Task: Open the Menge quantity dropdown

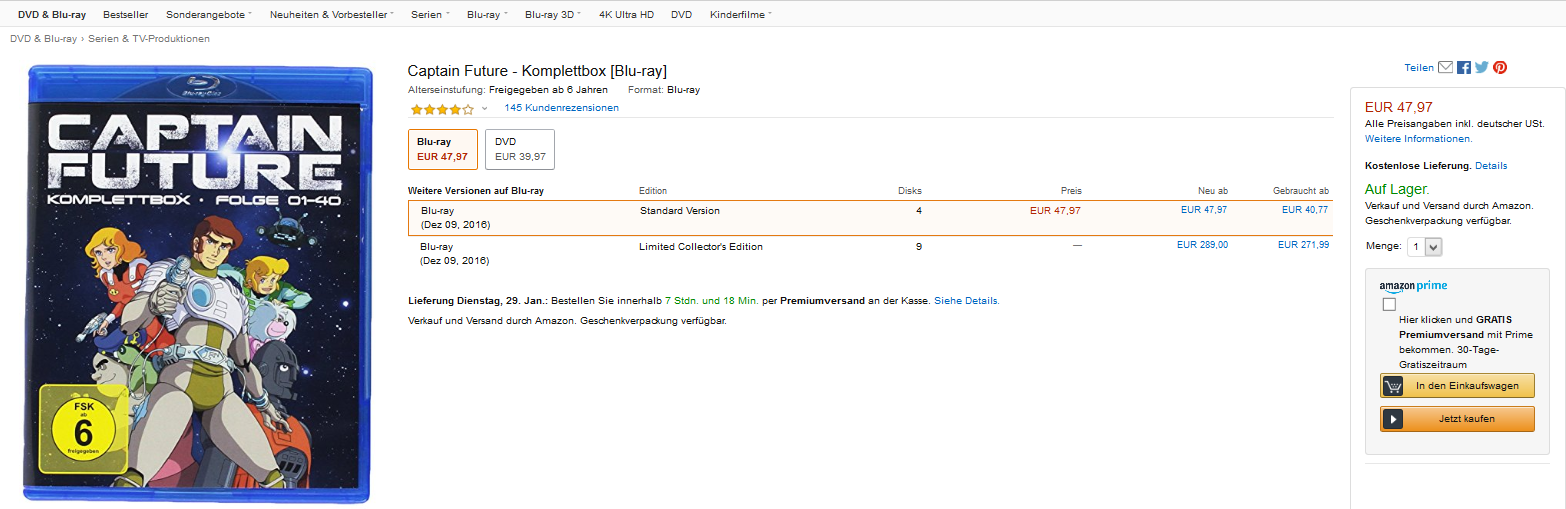Action: (x=1425, y=246)
